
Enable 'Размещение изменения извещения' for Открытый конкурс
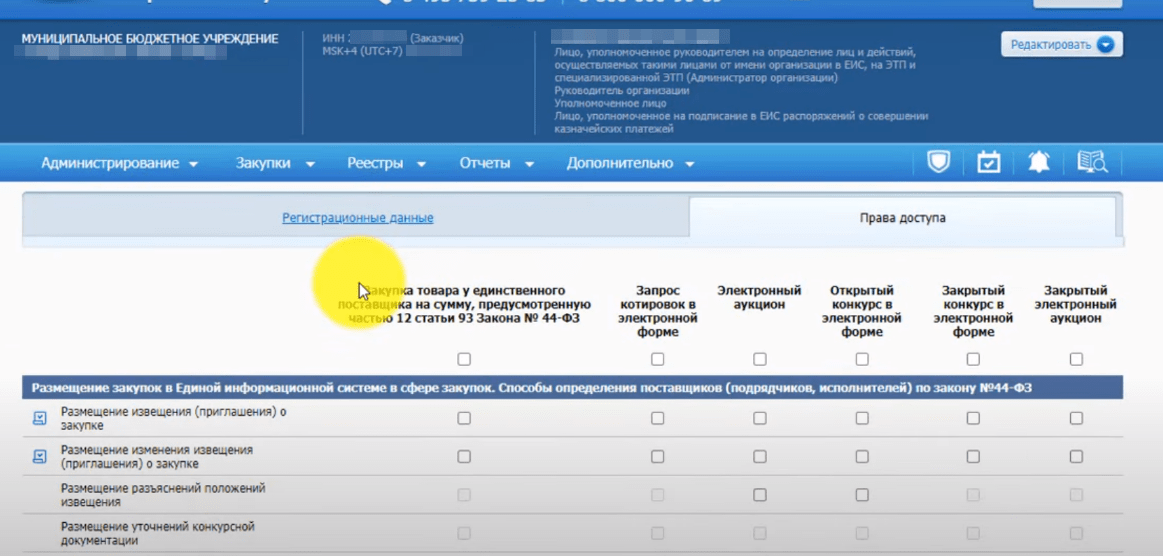point(862,457)
